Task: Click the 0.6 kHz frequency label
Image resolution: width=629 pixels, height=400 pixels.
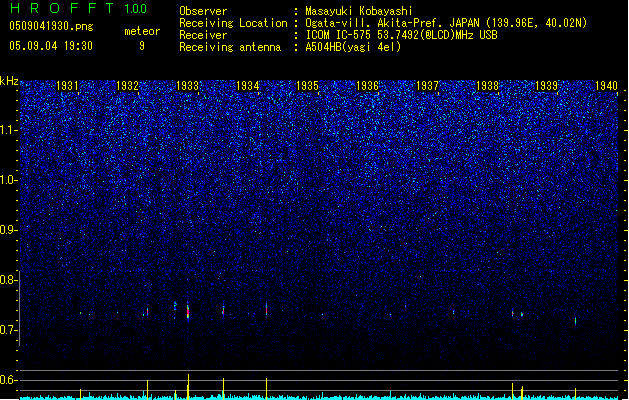Action: 9,380
